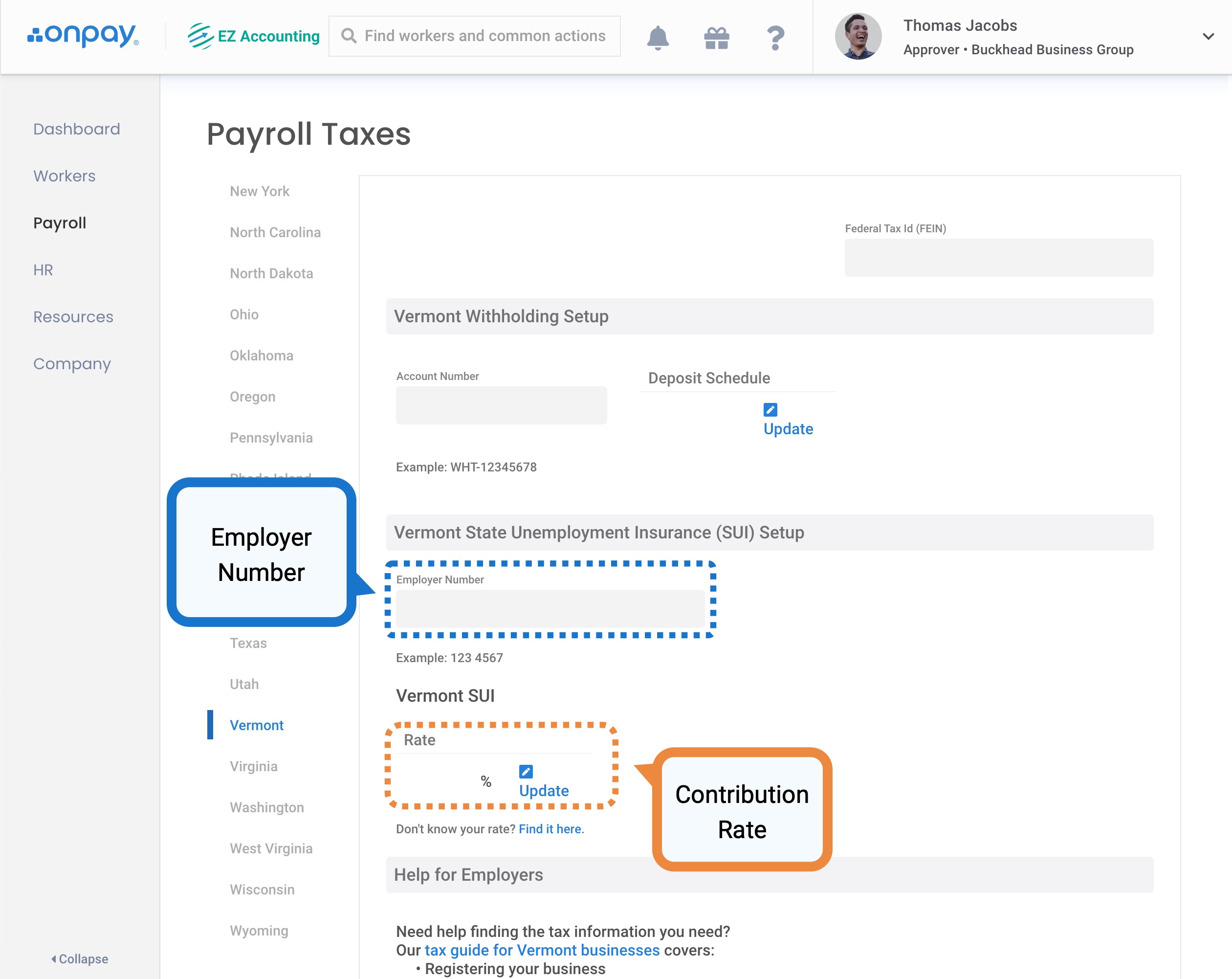Click the notifications bell icon
This screenshot has width=1232, height=979.
coord(658,38)
